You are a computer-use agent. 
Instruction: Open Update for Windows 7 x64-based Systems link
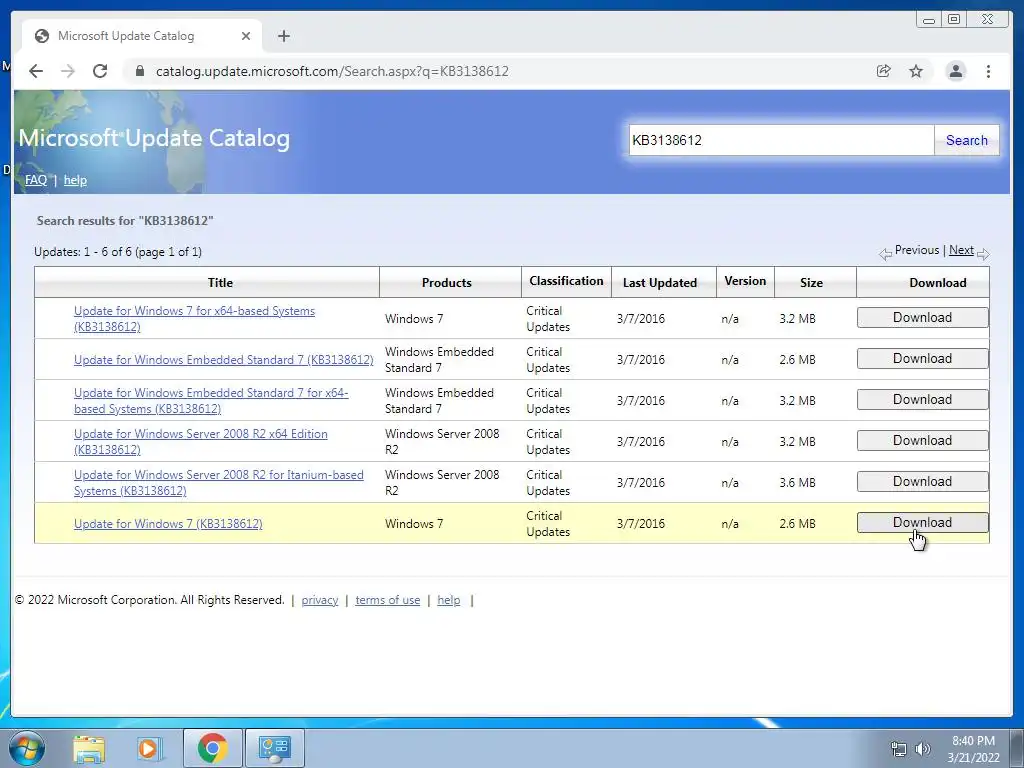194,319
